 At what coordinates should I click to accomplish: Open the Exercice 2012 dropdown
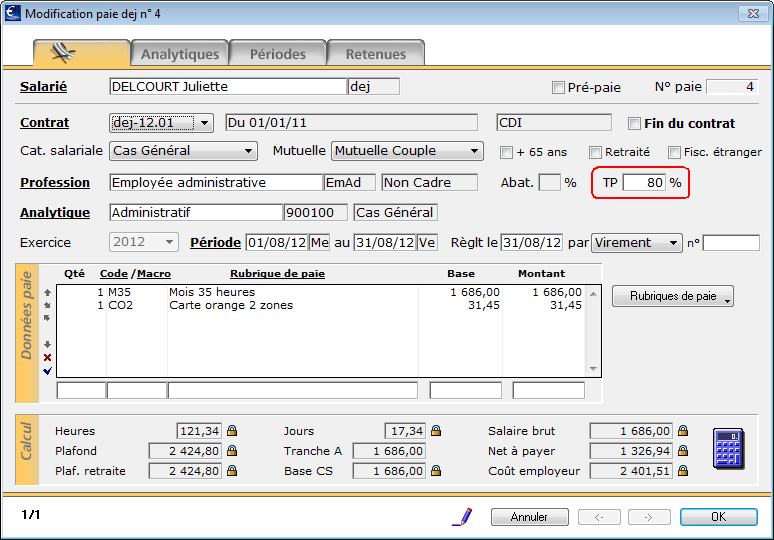(x=144, y=242)
